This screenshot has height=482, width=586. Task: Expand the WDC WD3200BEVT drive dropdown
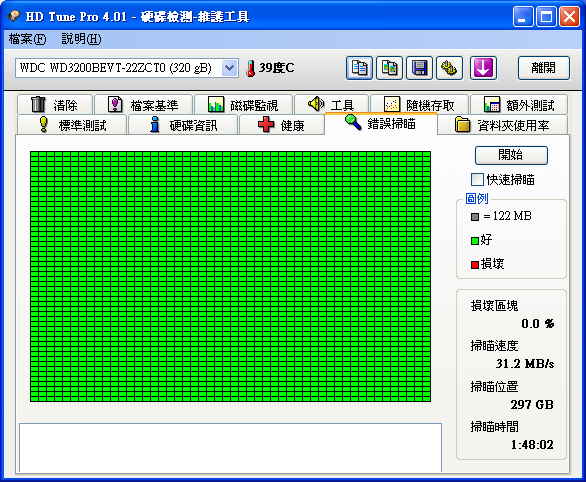pos(229,68)
